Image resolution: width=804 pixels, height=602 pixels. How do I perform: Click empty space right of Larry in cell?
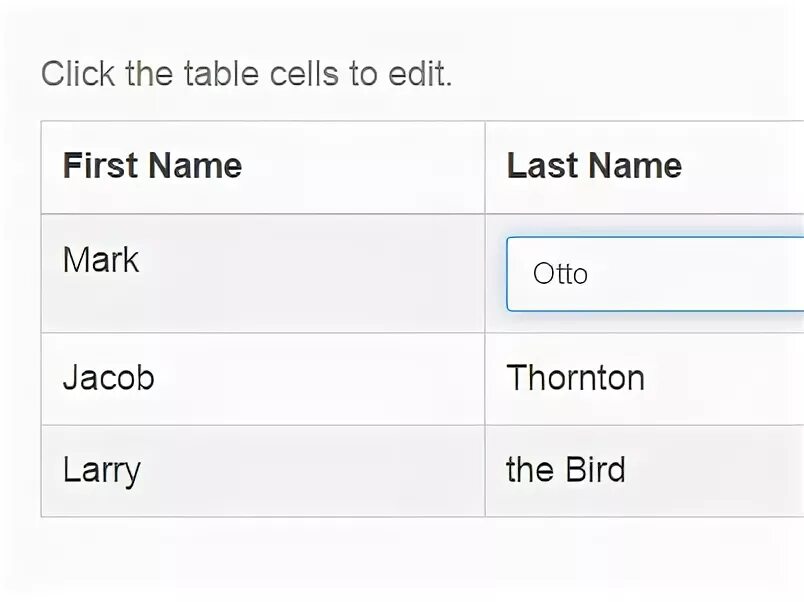click(x=320, y=470)
